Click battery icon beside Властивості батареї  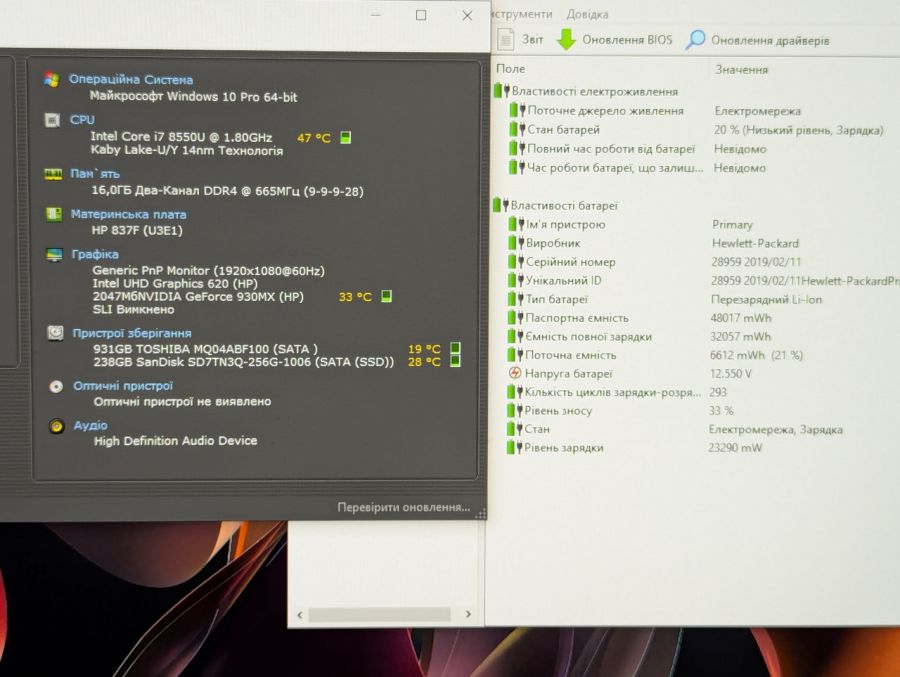pos(501,204)
